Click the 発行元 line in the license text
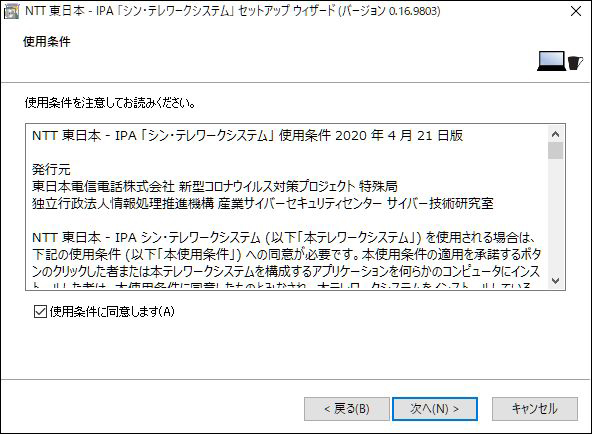The image size is (592, 434). pos(51,169)
